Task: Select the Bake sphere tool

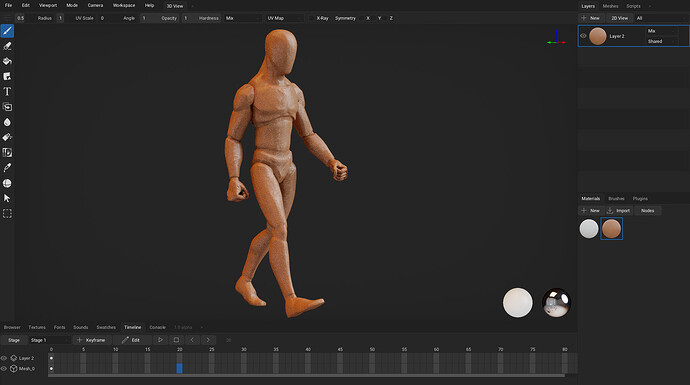Action: (x=7, y=183)
